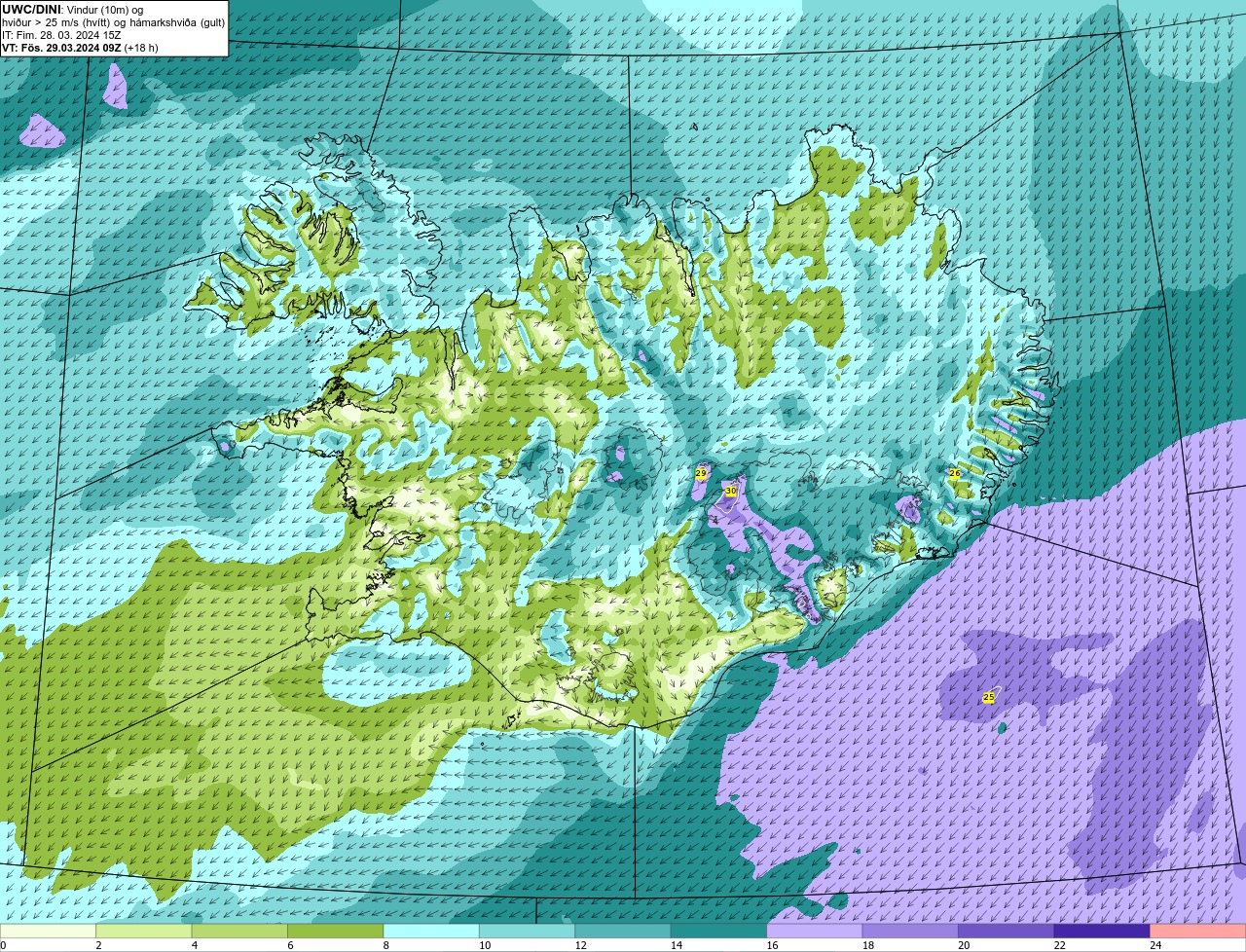1246x952 pixels.
Task: Click the scale label '22'
Action: pos(1059,945)
